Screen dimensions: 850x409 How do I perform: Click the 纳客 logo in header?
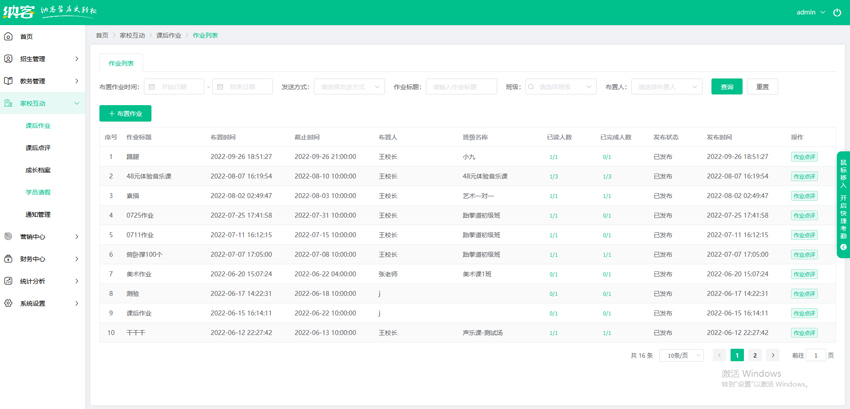click(19, 12)
